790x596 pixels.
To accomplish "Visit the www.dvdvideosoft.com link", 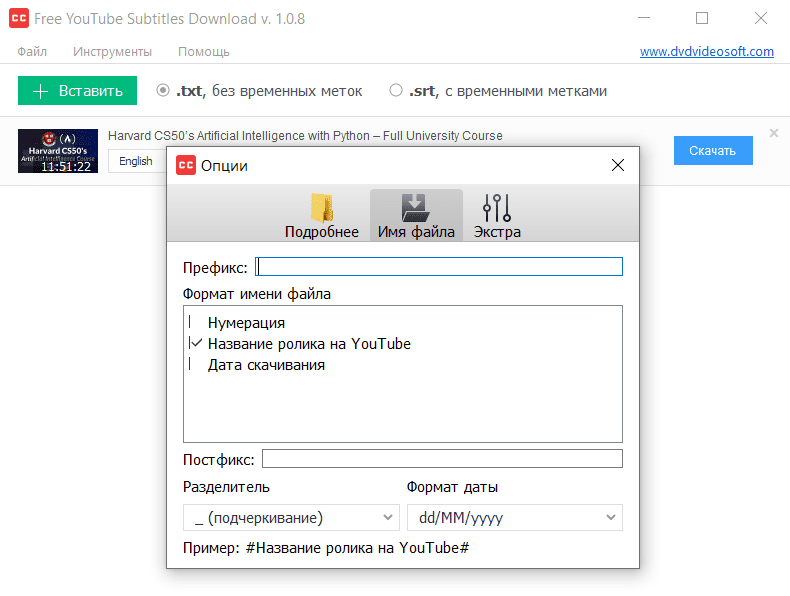I will 707,51.
